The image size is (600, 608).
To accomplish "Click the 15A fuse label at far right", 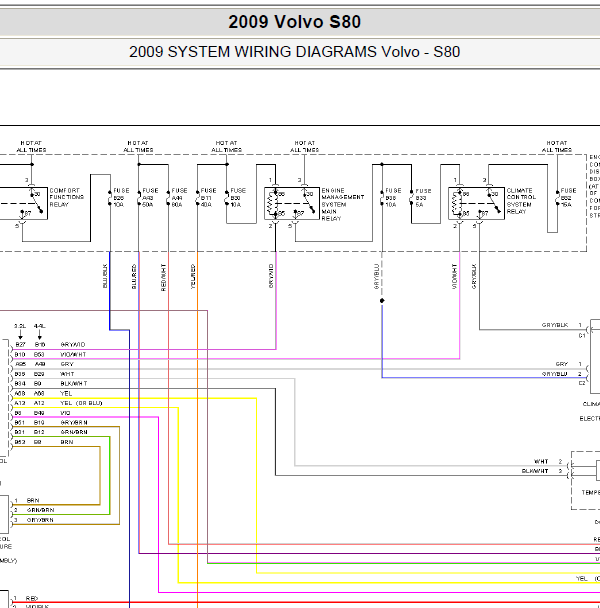I will (568, 197).
